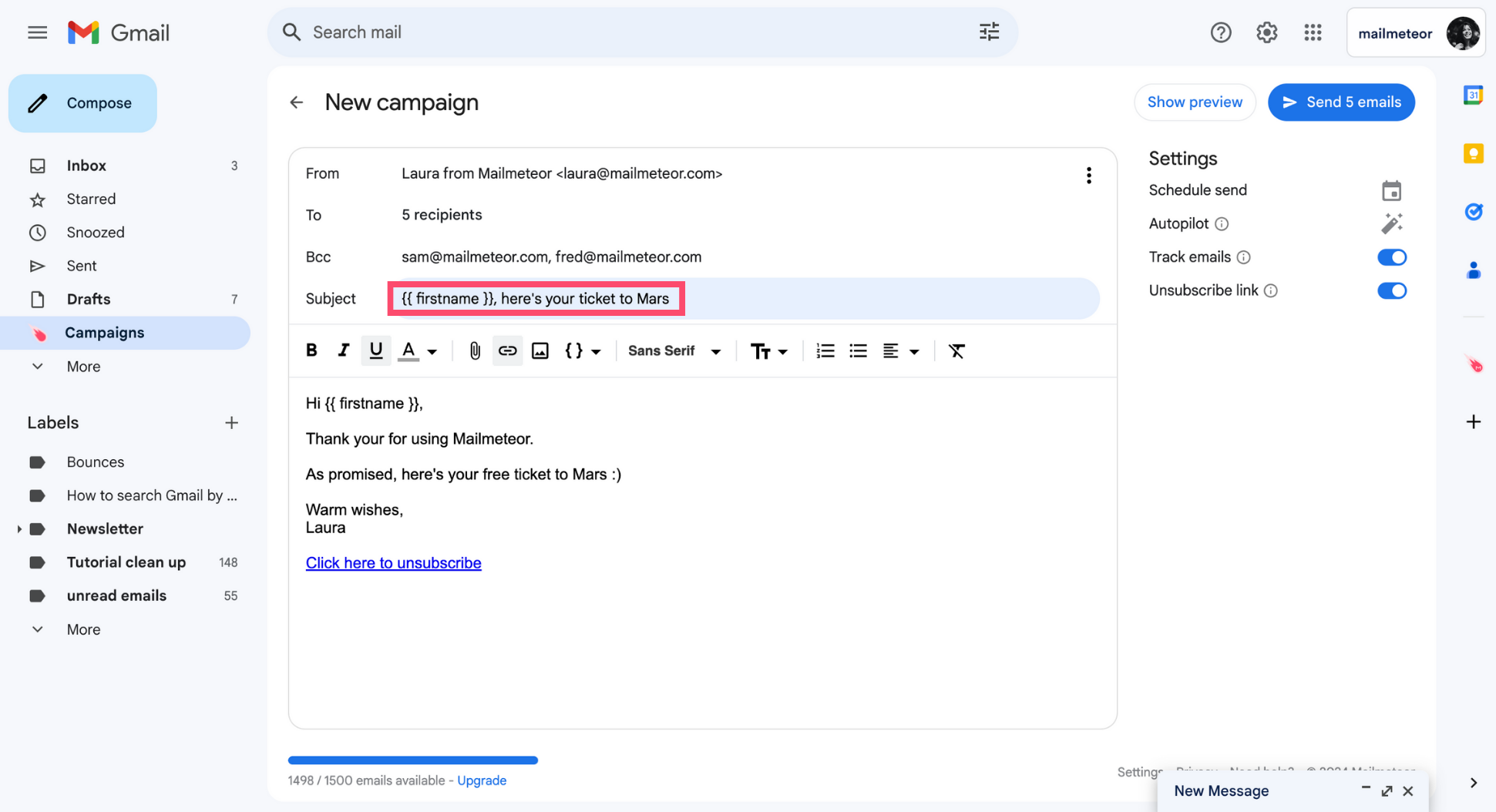Open the font size dropdown
This screenshot has height=812, width=1496.
[x=768, y=351]
